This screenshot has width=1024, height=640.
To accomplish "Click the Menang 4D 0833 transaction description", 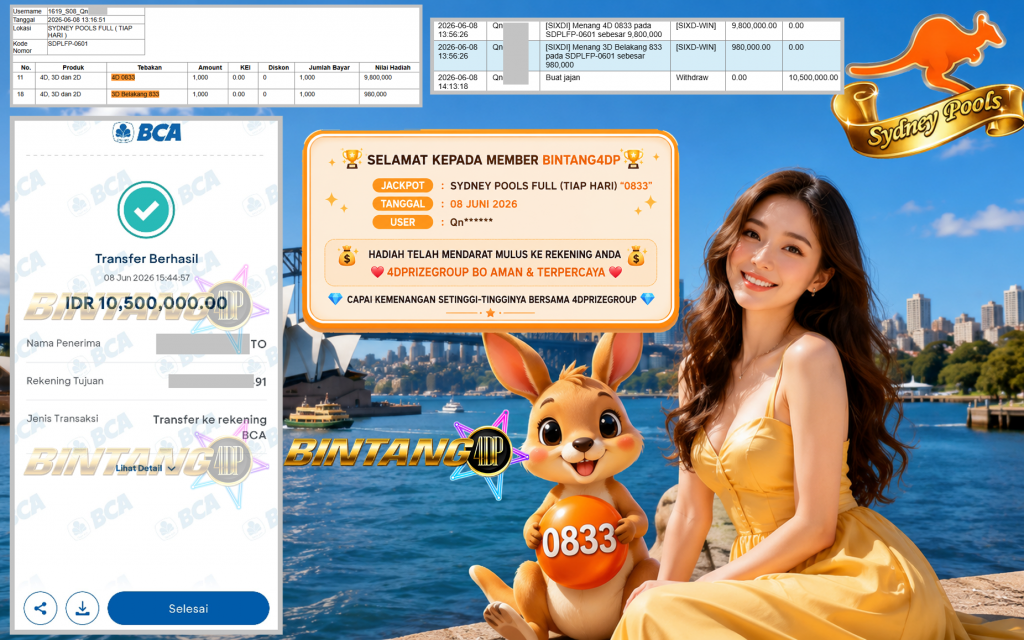I will 604,30.
